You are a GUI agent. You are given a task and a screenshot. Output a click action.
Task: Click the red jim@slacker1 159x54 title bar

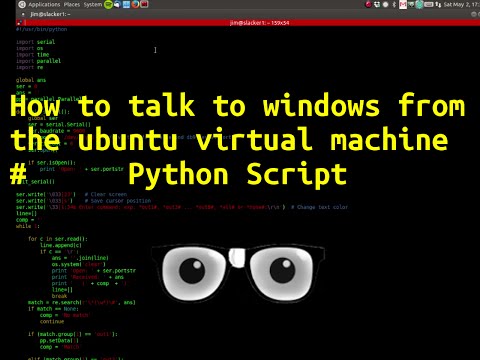tap(248, 23)
